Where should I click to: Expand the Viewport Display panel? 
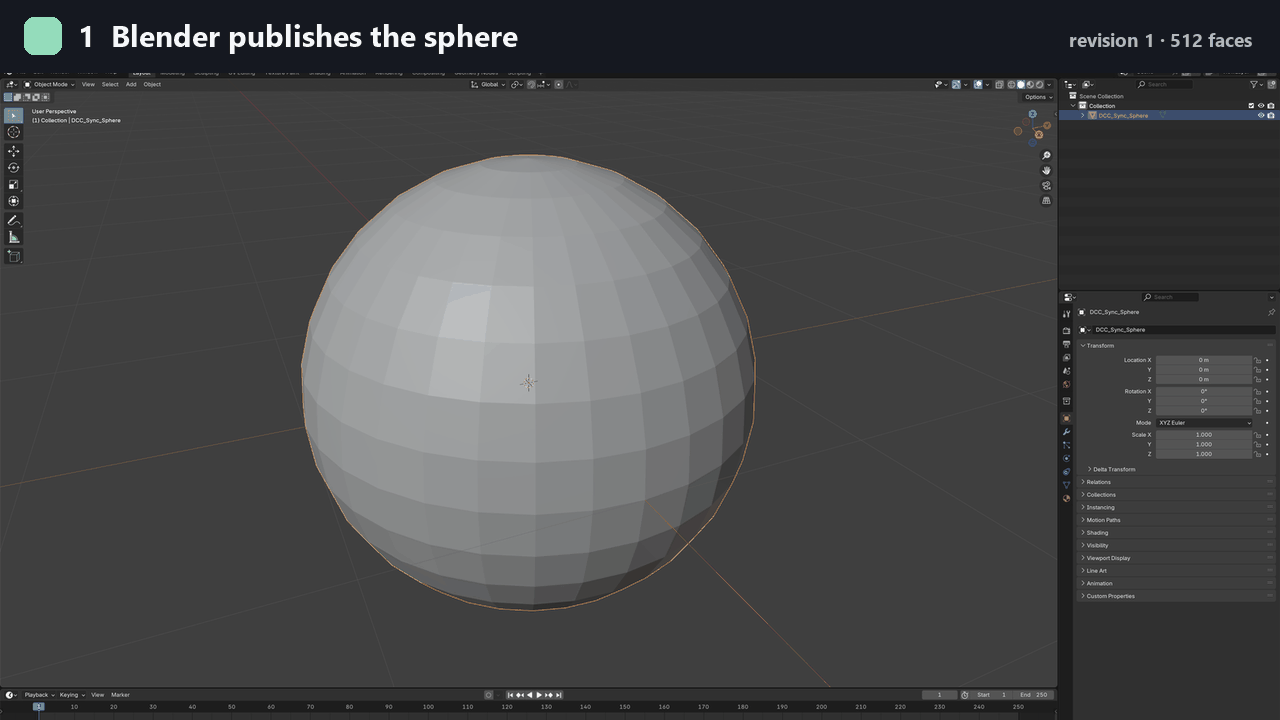[1105, 558]
